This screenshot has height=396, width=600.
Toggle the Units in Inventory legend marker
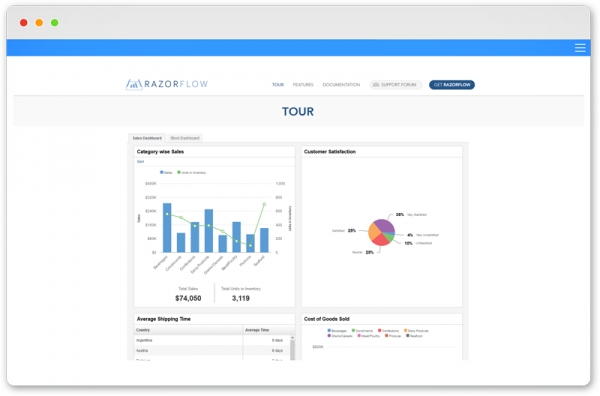point(179,172)
